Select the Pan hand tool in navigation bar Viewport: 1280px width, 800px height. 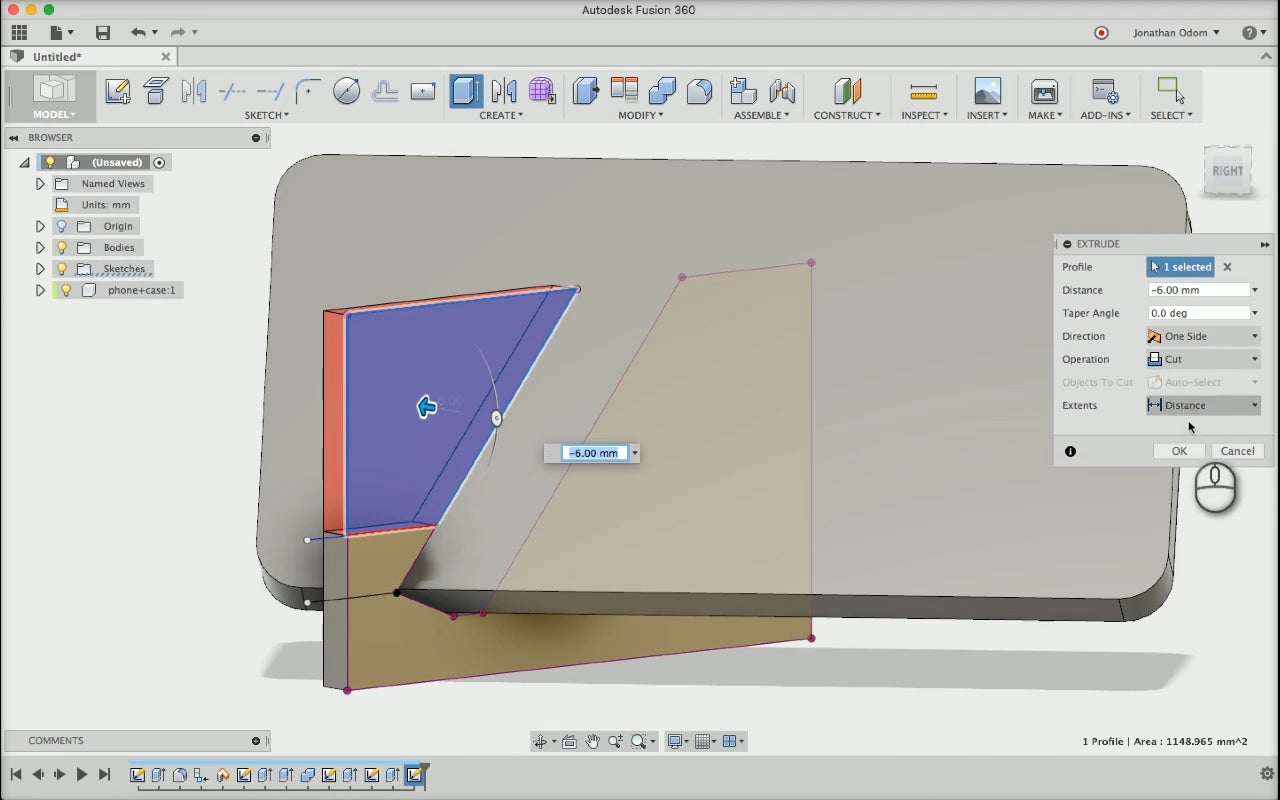pos(592,741)
